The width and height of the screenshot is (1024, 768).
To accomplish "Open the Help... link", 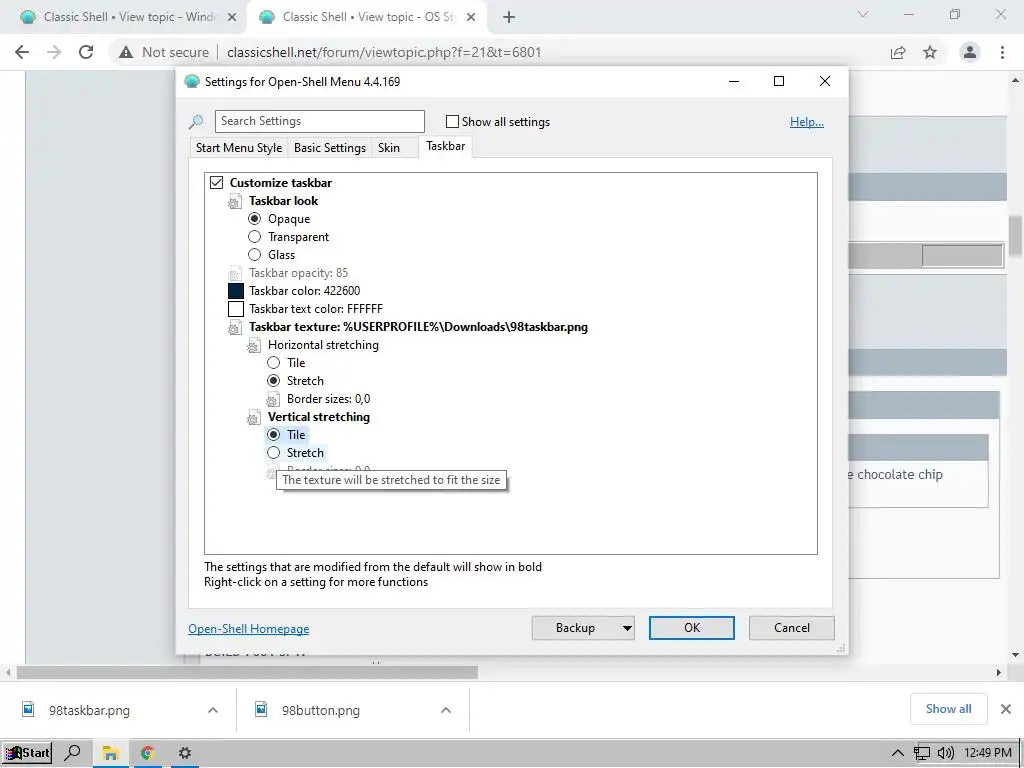I will tap(807, 122).
